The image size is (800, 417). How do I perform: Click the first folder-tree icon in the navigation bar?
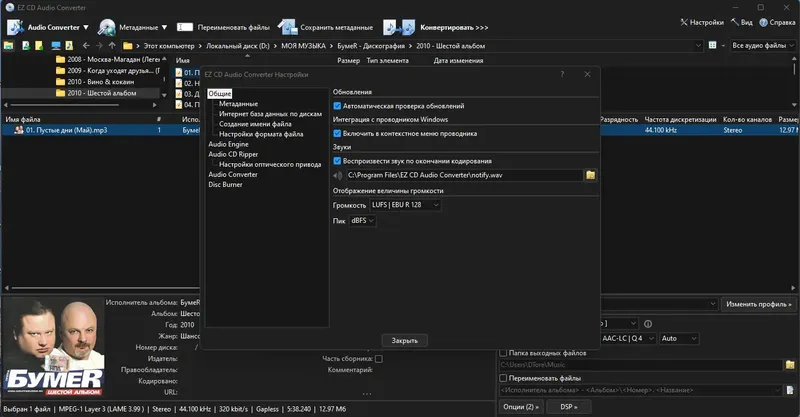click(x=9, y=45)
